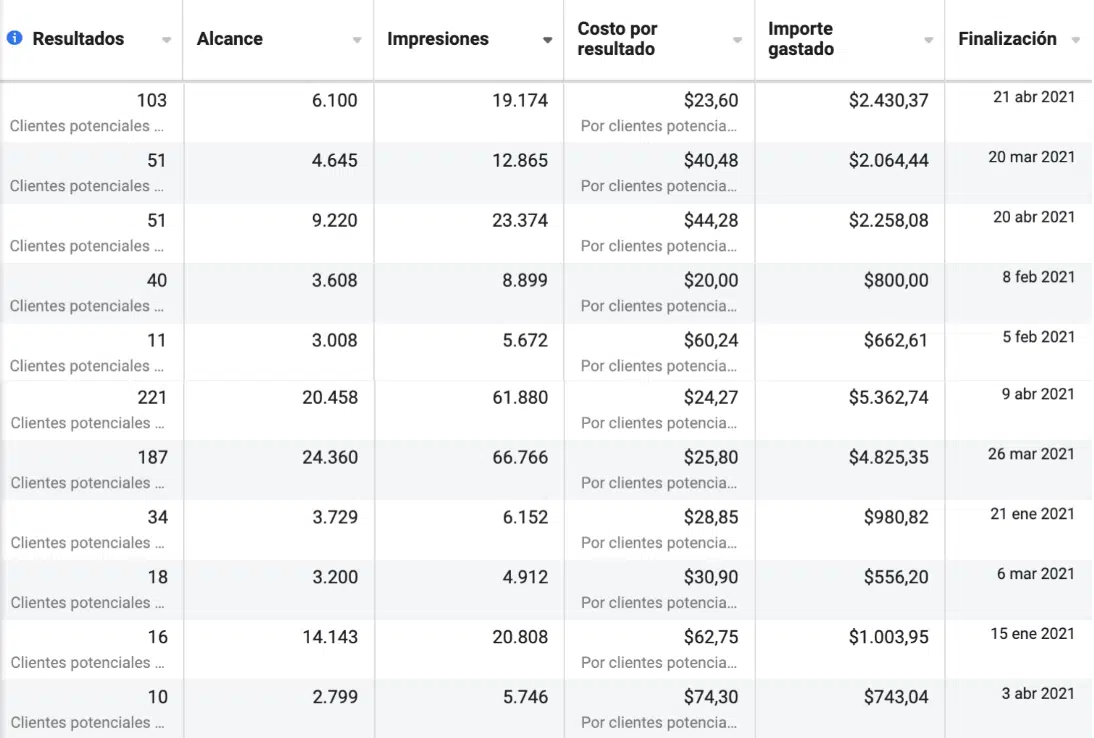
Task: Sort by the Impresiones header label
Action: coord(438,39)
